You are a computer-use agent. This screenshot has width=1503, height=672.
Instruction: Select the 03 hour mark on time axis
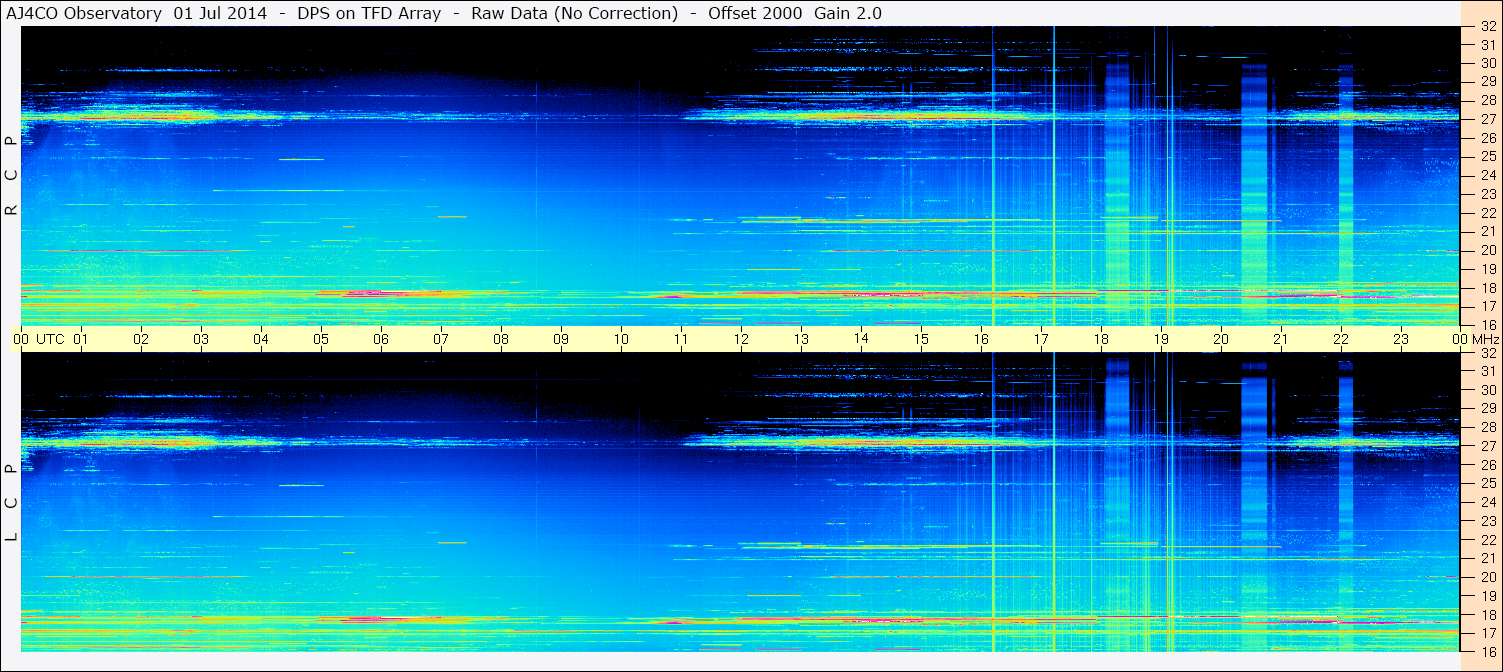pos(201,339)
